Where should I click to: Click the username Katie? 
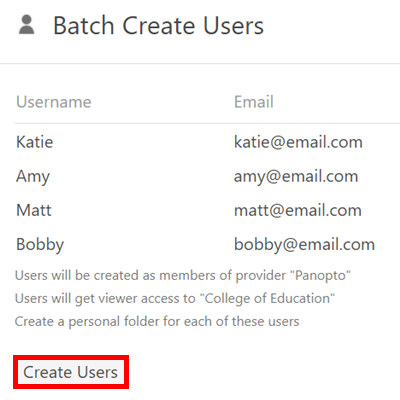point(35,142)
